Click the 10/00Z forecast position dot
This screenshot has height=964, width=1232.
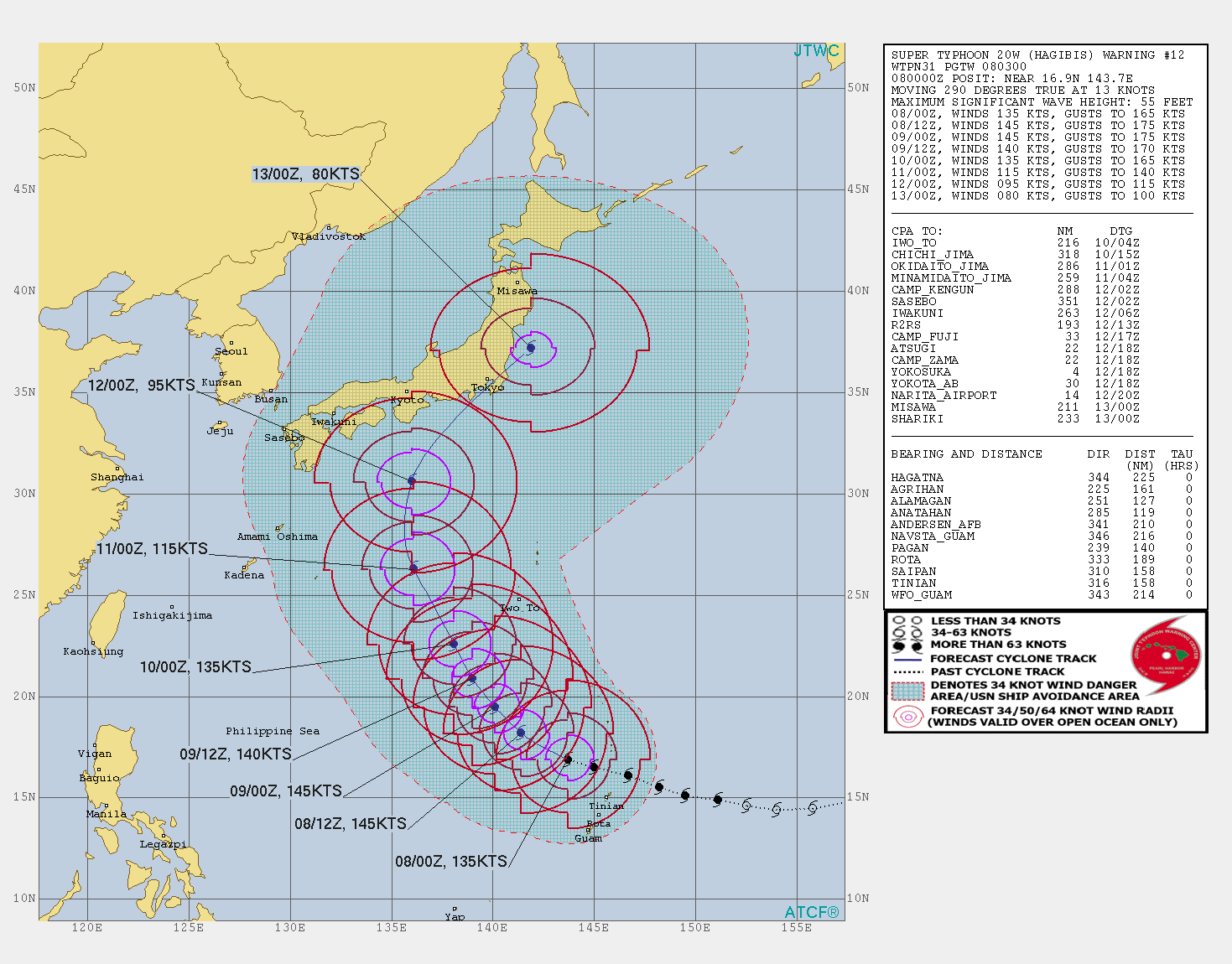tap(453, 644)
